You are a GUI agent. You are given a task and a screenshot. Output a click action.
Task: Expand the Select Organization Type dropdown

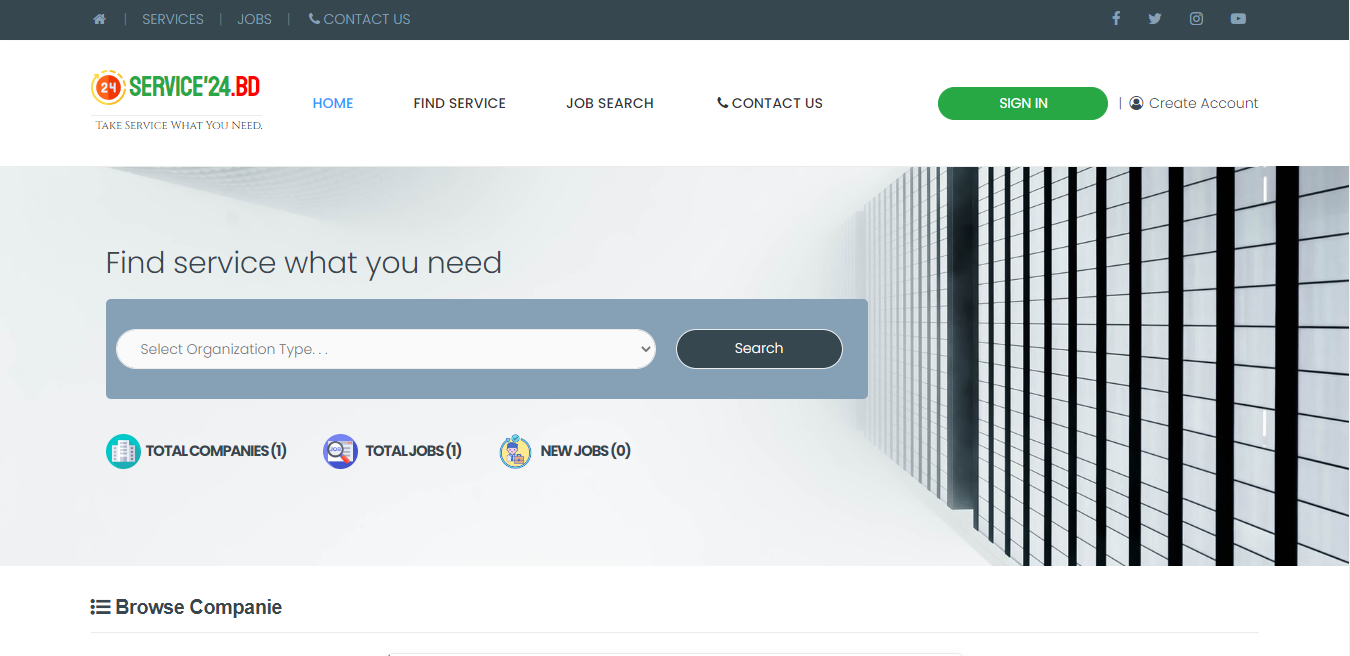point(386,349)
